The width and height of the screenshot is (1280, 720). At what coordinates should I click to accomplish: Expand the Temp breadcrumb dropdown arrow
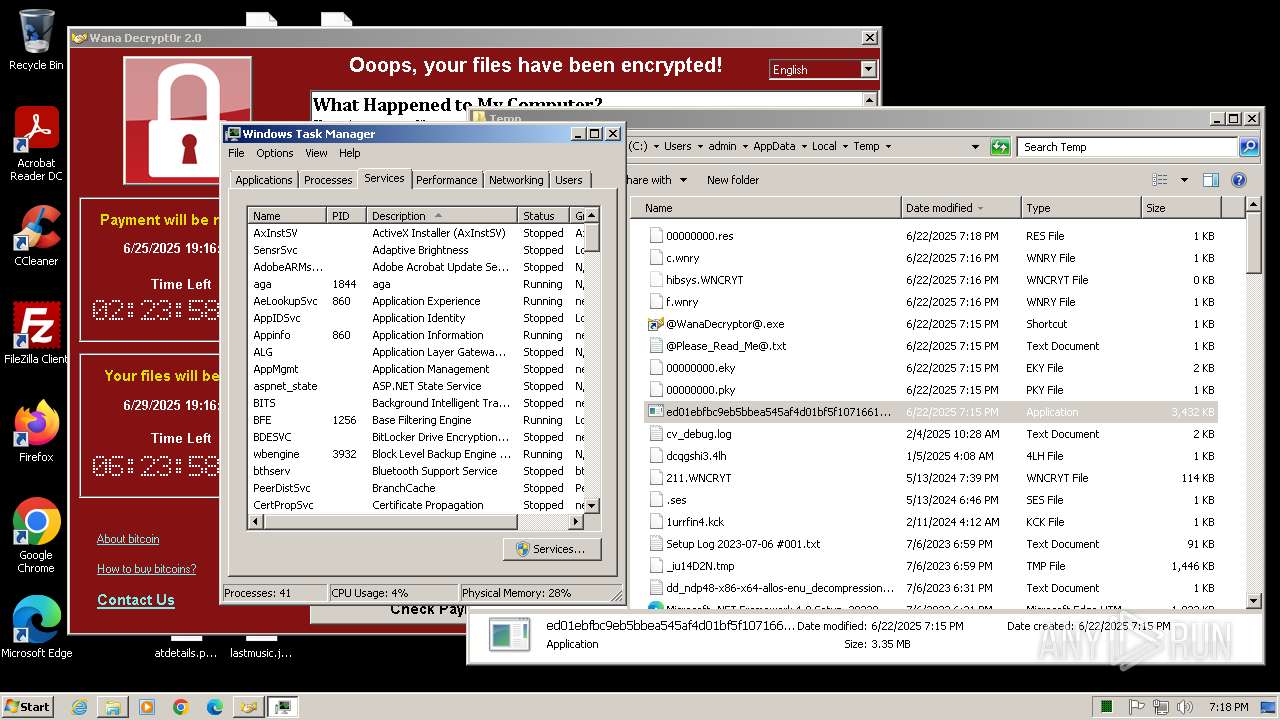click(x=888, y=147)
